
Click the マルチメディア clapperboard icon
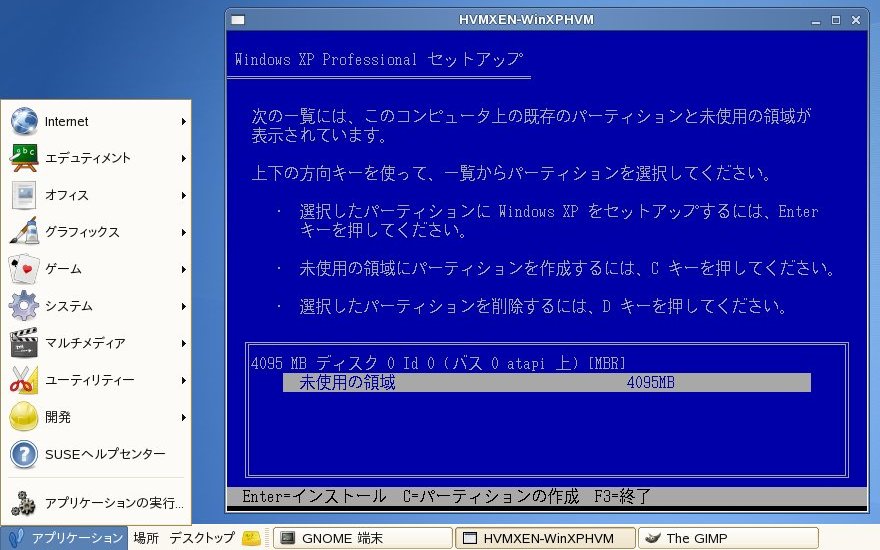pos(24,343)
